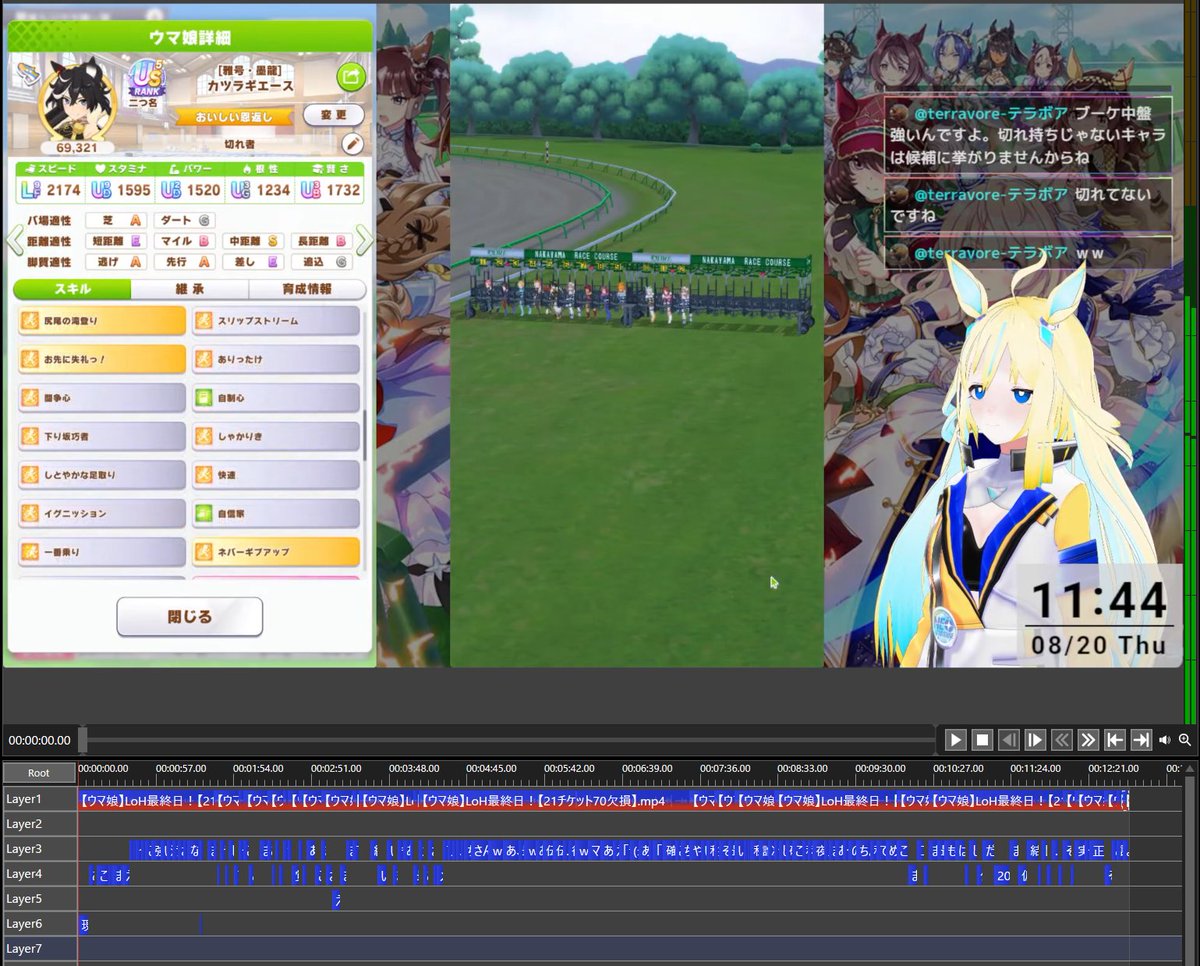Select the '20' clip on Layer4
The image size is (1200, 966).
(x=1003, y=875)
